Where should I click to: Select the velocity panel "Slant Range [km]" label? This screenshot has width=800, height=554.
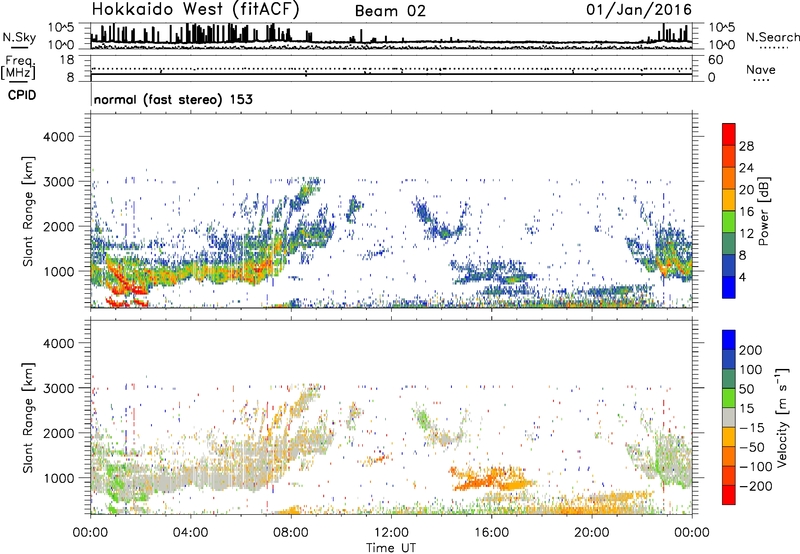(x=28, y=418)
